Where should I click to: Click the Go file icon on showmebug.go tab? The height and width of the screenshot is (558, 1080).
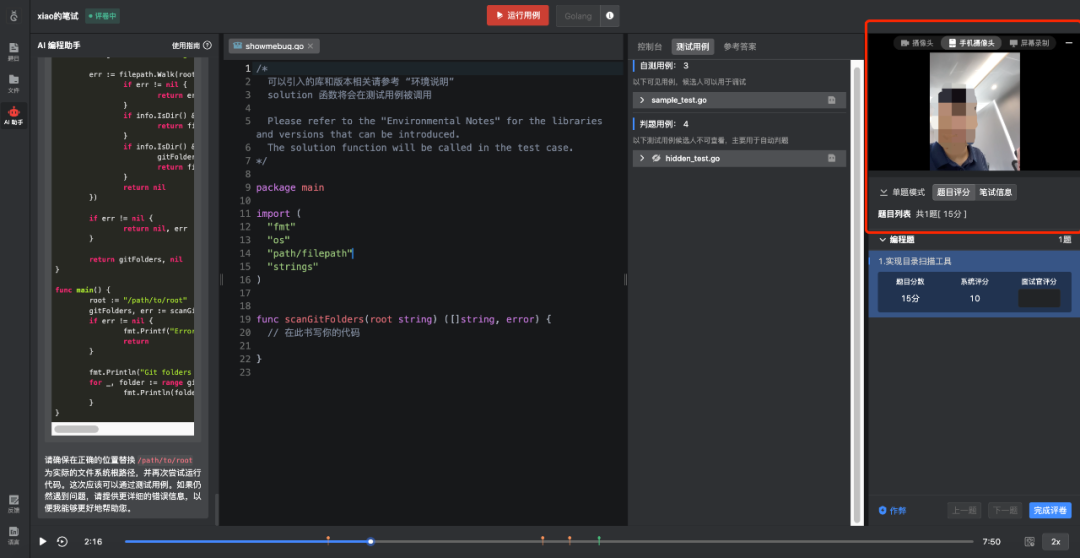238,46
